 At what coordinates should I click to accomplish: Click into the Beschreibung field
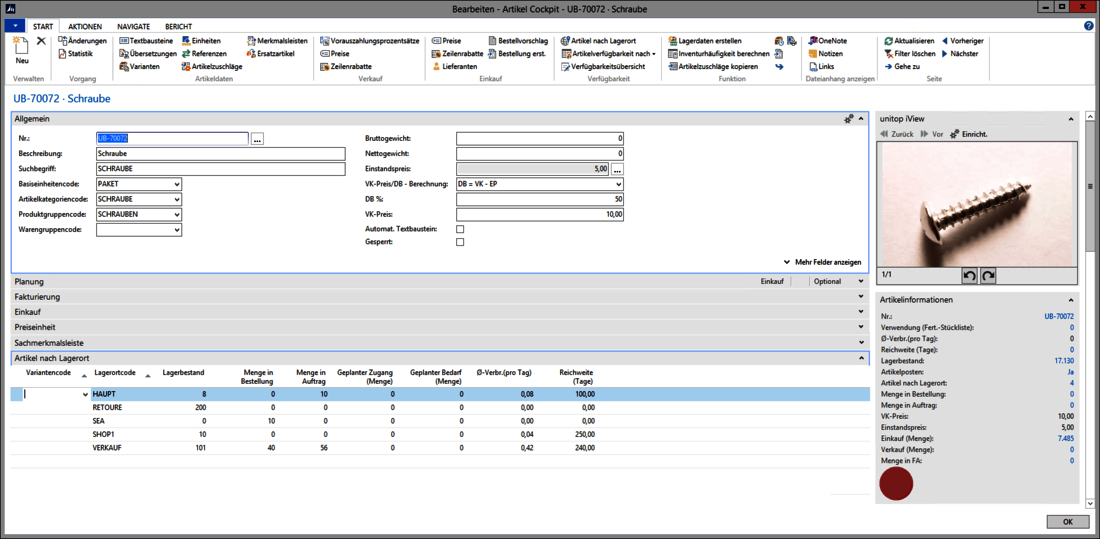(x=220, y=154)
